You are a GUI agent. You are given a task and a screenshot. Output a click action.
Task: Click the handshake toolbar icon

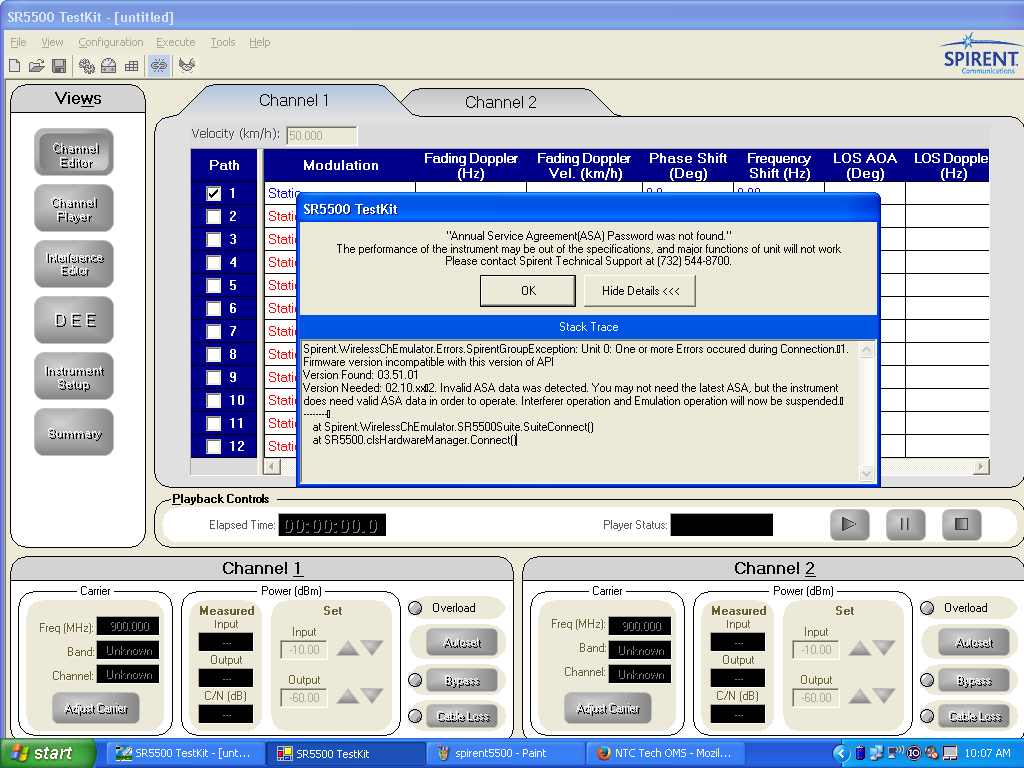tap(187, 66)
